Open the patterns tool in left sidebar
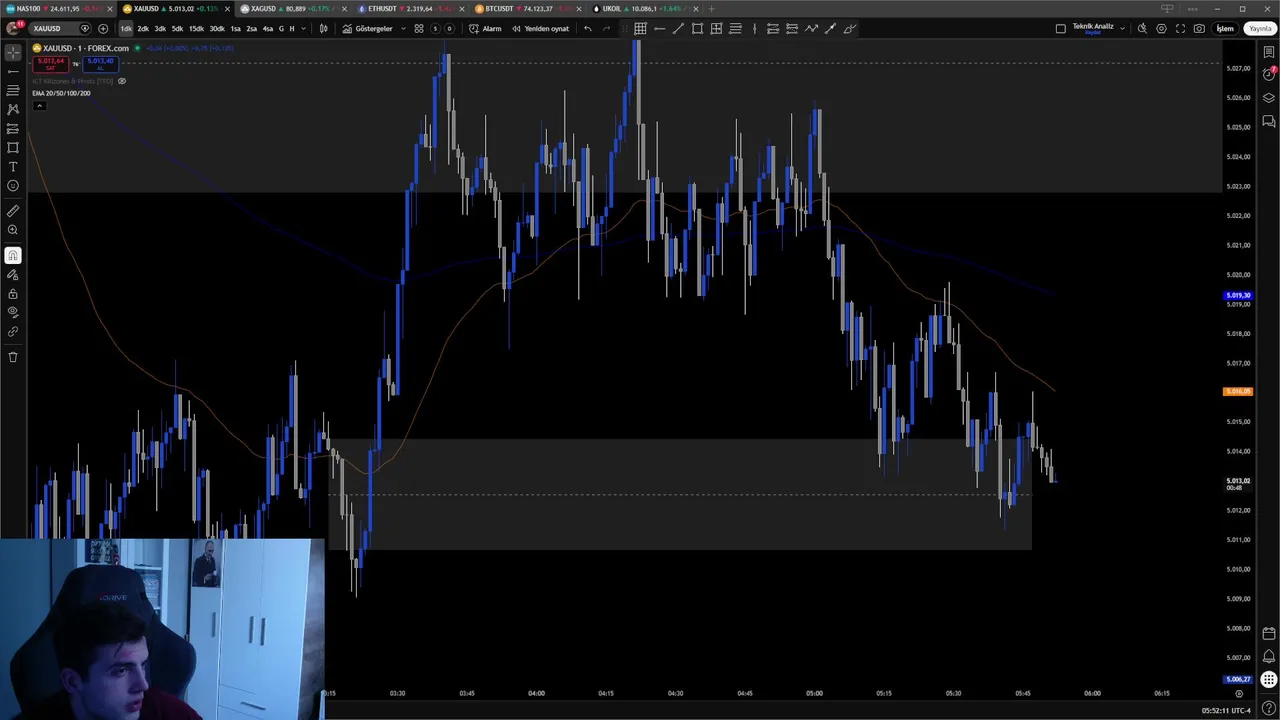The image size is (1280, 720). coord(13,109)
